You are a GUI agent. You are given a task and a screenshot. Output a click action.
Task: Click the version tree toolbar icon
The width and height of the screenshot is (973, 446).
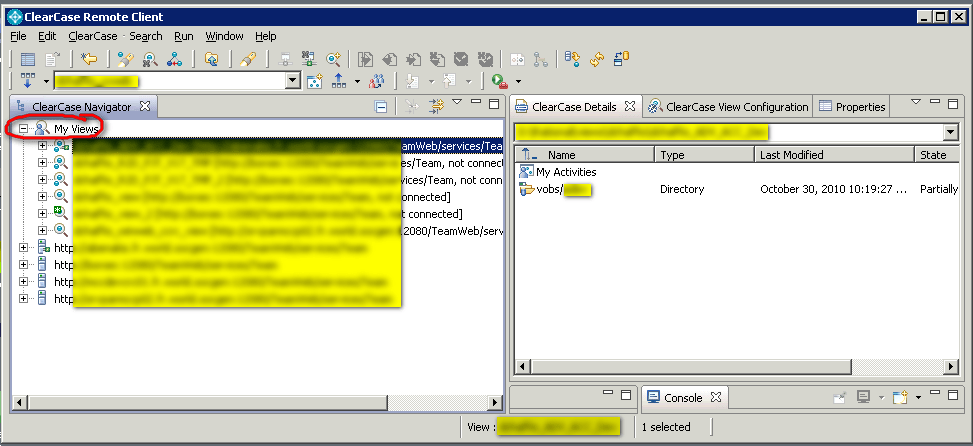(x=174, y=60)
